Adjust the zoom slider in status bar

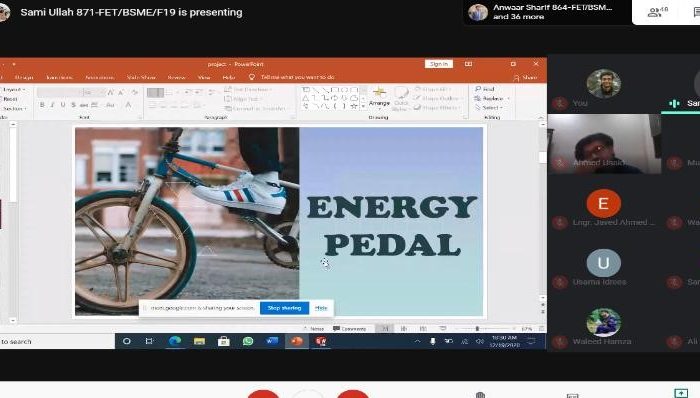click(x=477, y=328)
